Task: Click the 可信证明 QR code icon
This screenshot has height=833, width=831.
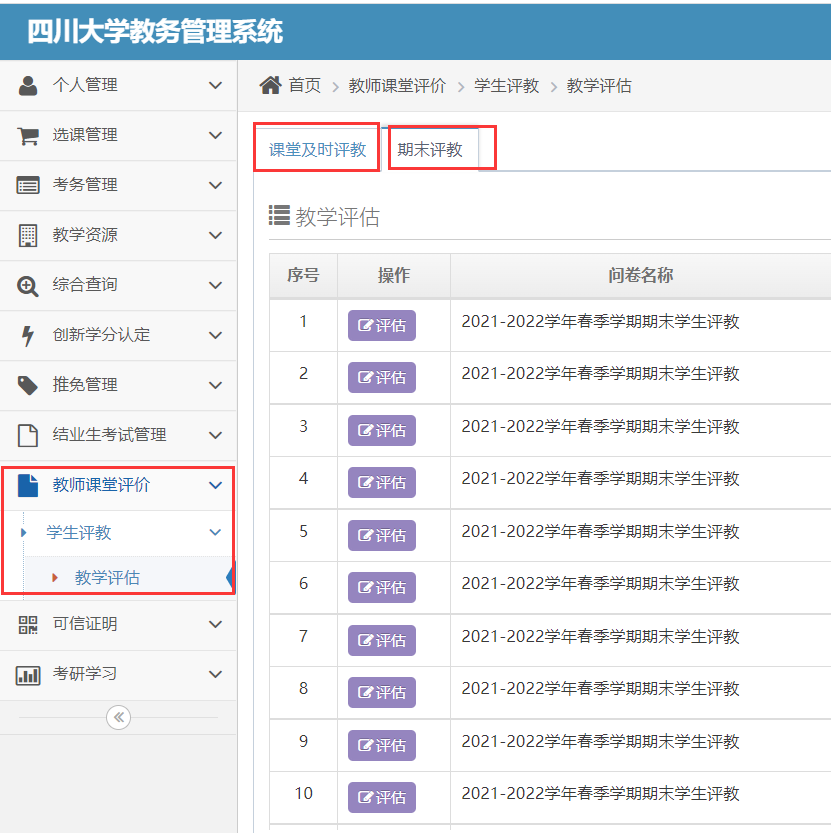Action: point(28,625)
